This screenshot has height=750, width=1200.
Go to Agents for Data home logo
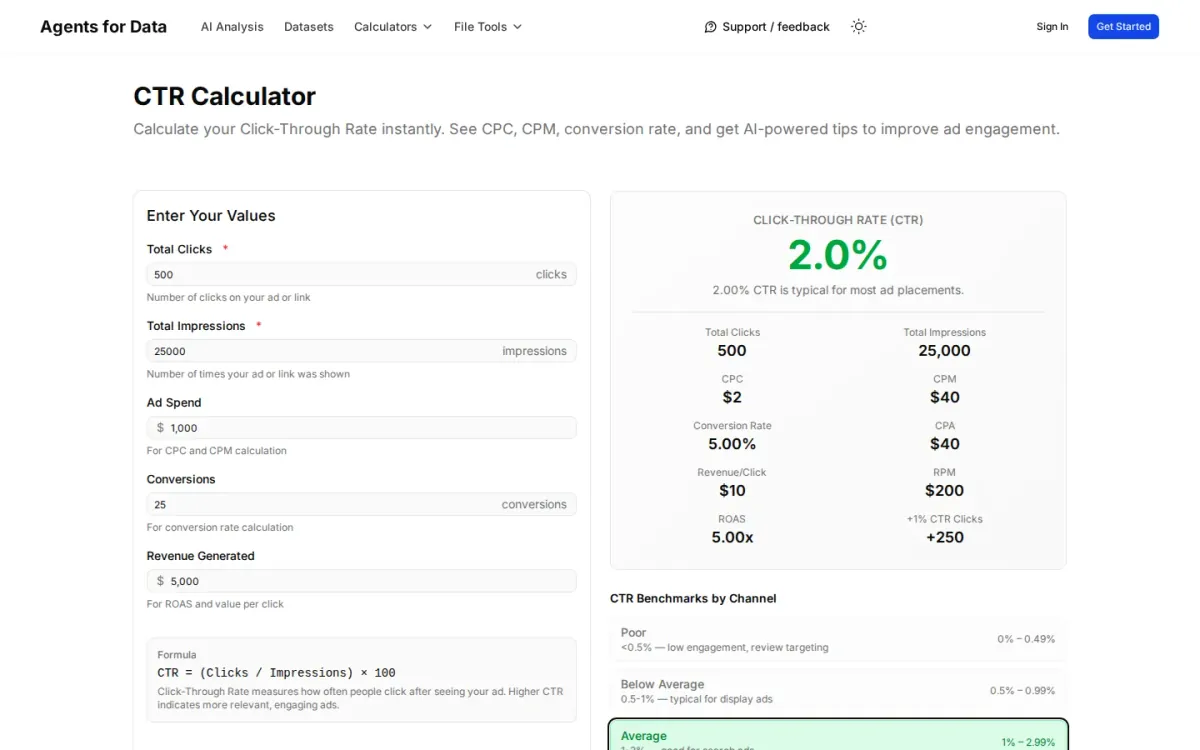click(x=103, y=27)
